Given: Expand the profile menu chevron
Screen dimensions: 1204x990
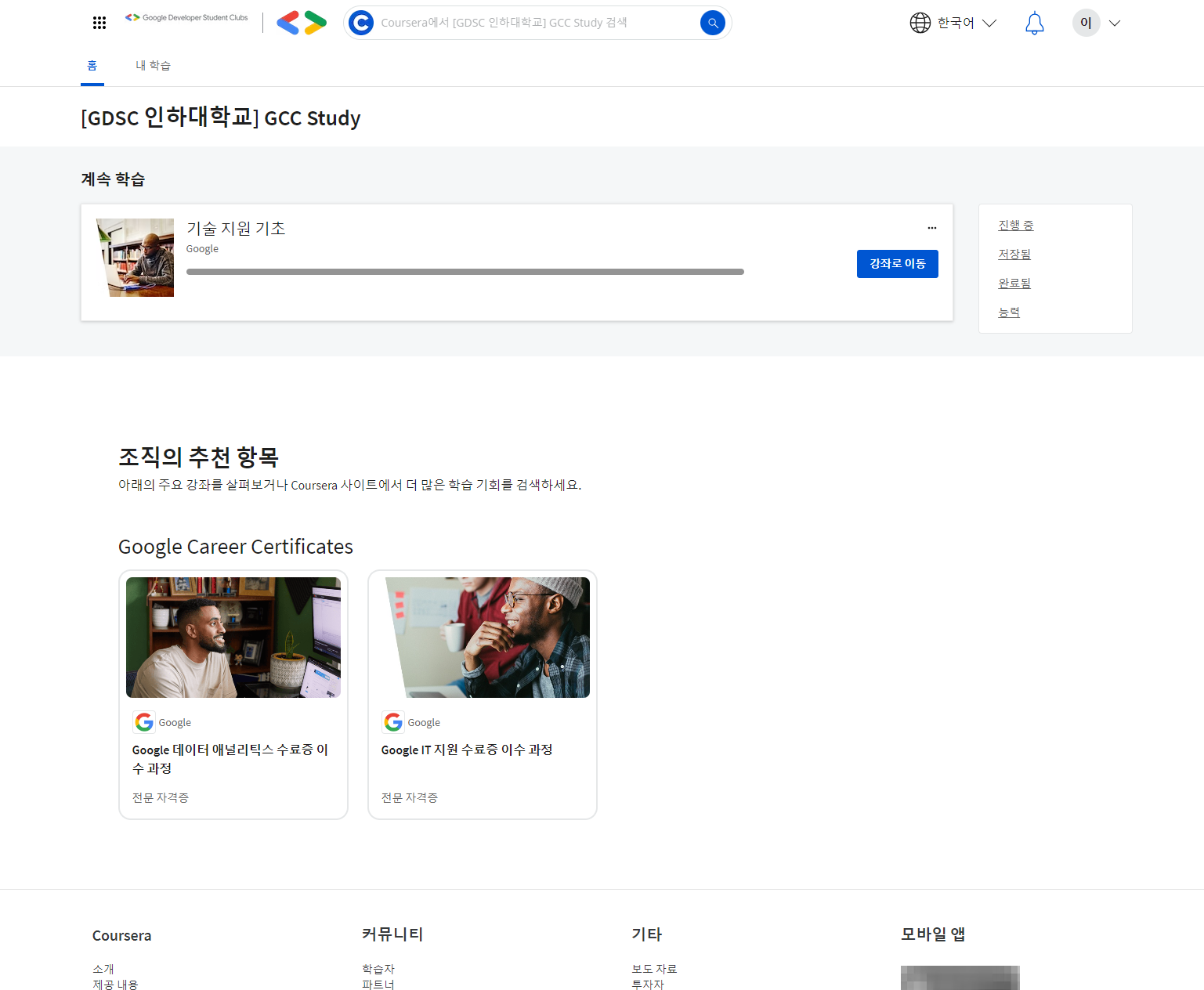Looking at the screenshot, I should [1115, 23].
